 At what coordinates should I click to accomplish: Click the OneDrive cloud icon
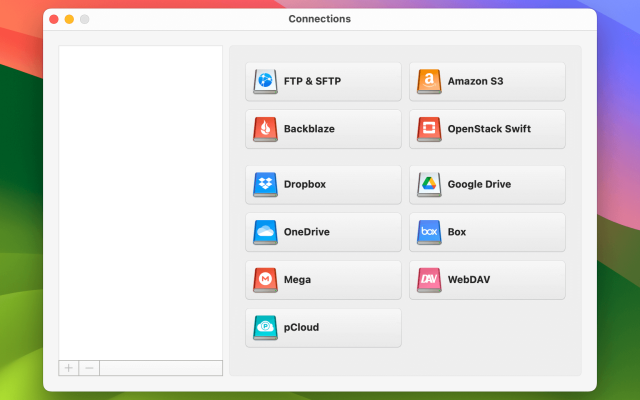(x=265, y=232)
